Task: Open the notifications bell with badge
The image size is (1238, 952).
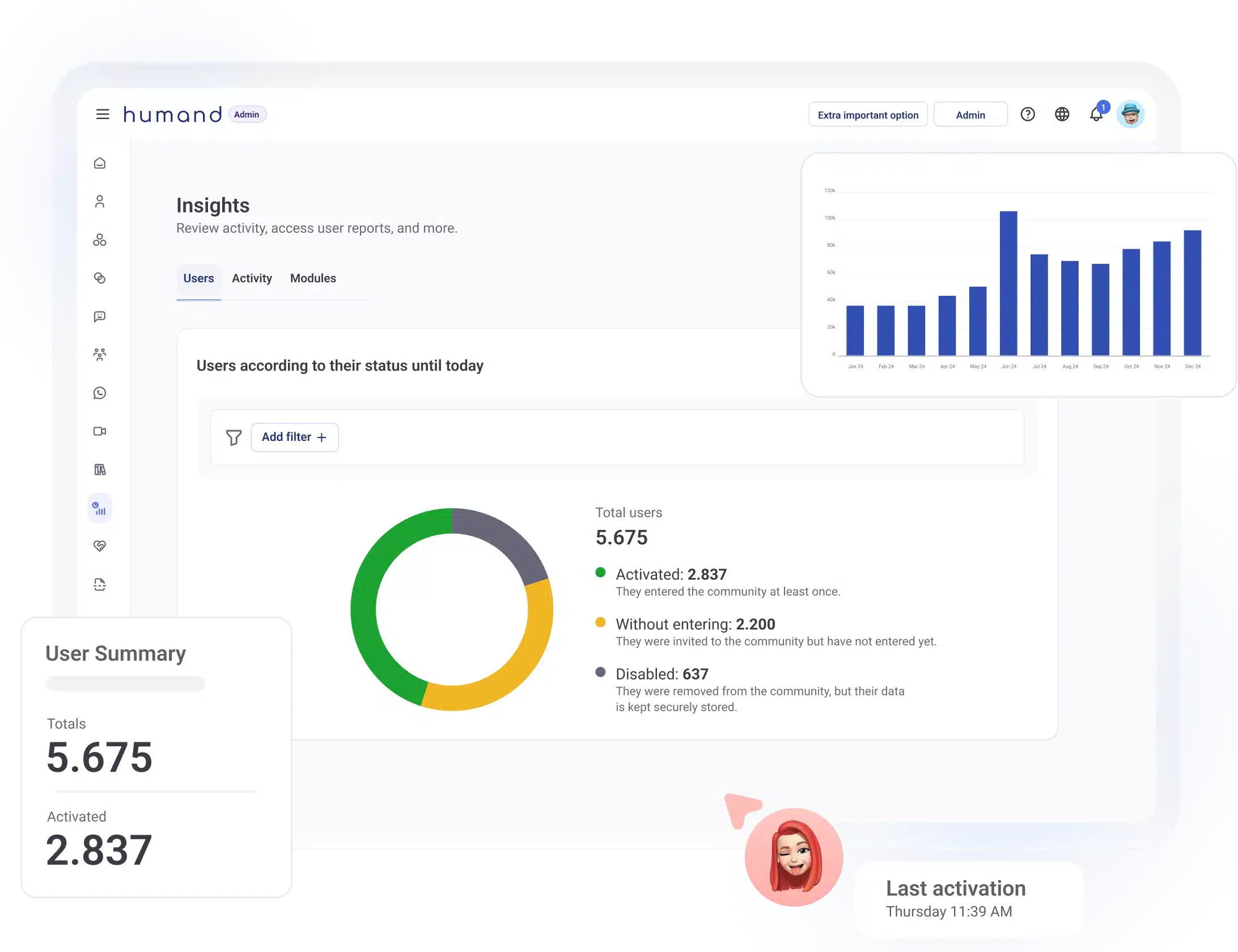Action: [x=1096, y=114]
